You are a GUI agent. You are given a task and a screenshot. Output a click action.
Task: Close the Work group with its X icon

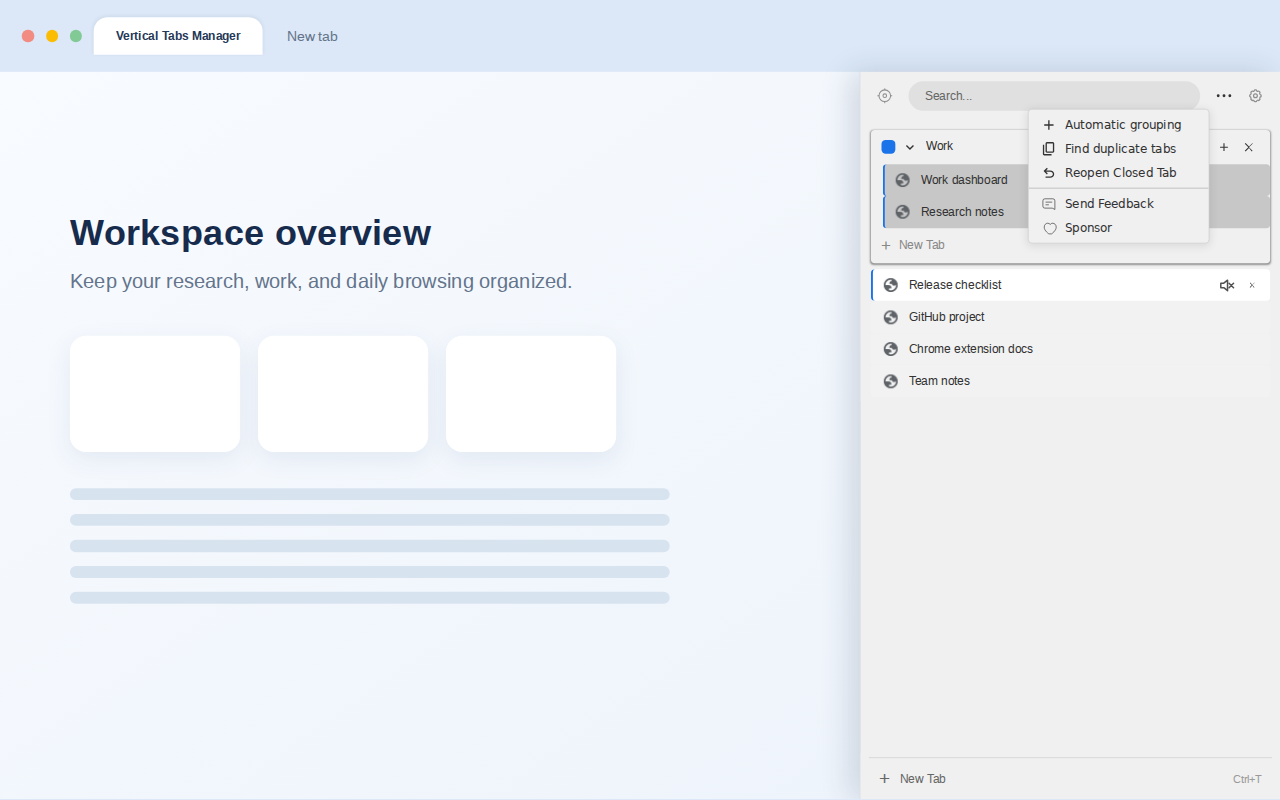pyautogui.click(x=1249, y=147)
